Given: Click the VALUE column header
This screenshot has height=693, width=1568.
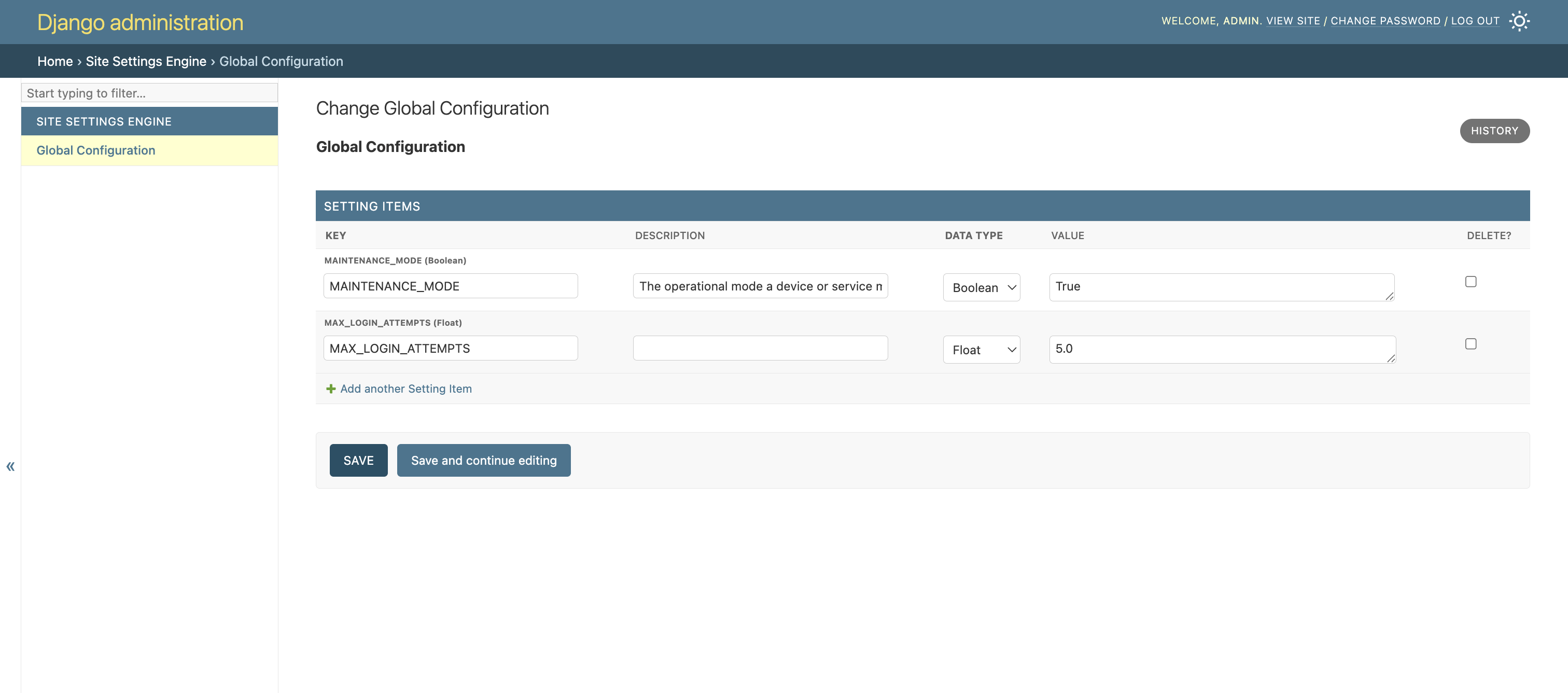Looking at the screenshot, I should [1067, 235].
